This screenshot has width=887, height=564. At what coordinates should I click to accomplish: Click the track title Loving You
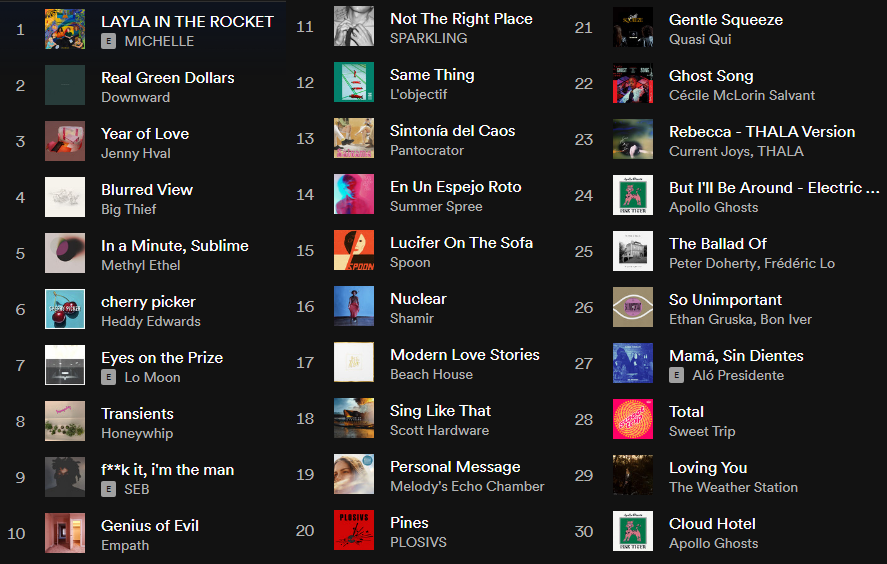[x=708, y=467]
